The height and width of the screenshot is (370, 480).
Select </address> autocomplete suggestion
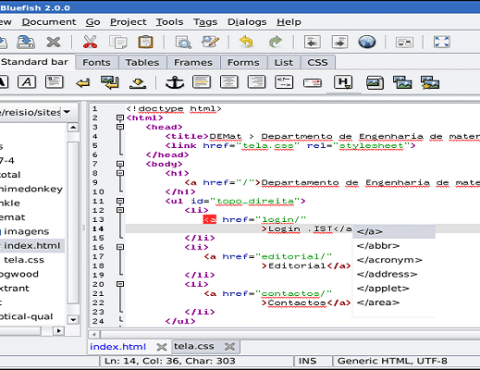tap(394, 274)
